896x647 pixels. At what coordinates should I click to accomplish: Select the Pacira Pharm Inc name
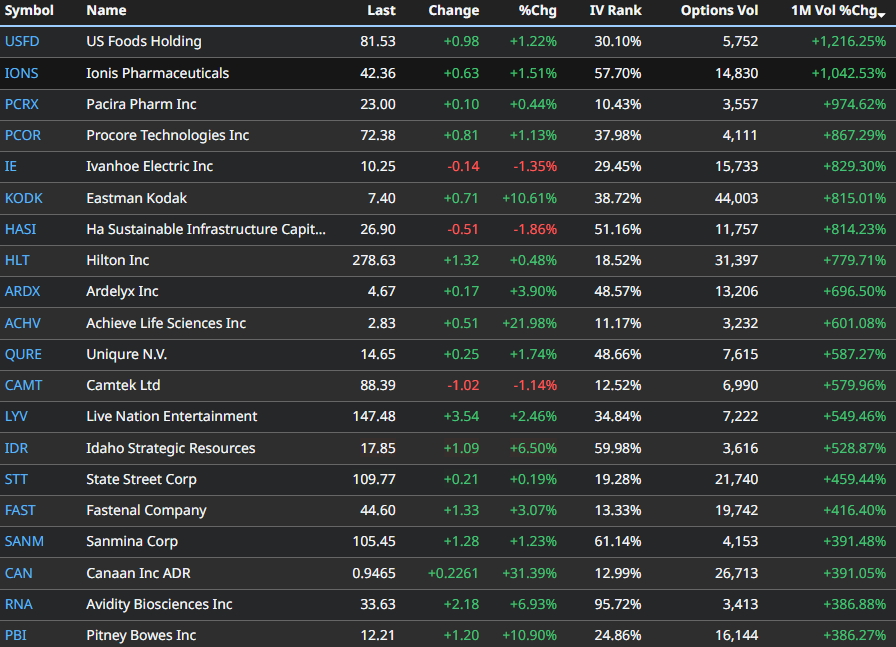tap(141, 104)
